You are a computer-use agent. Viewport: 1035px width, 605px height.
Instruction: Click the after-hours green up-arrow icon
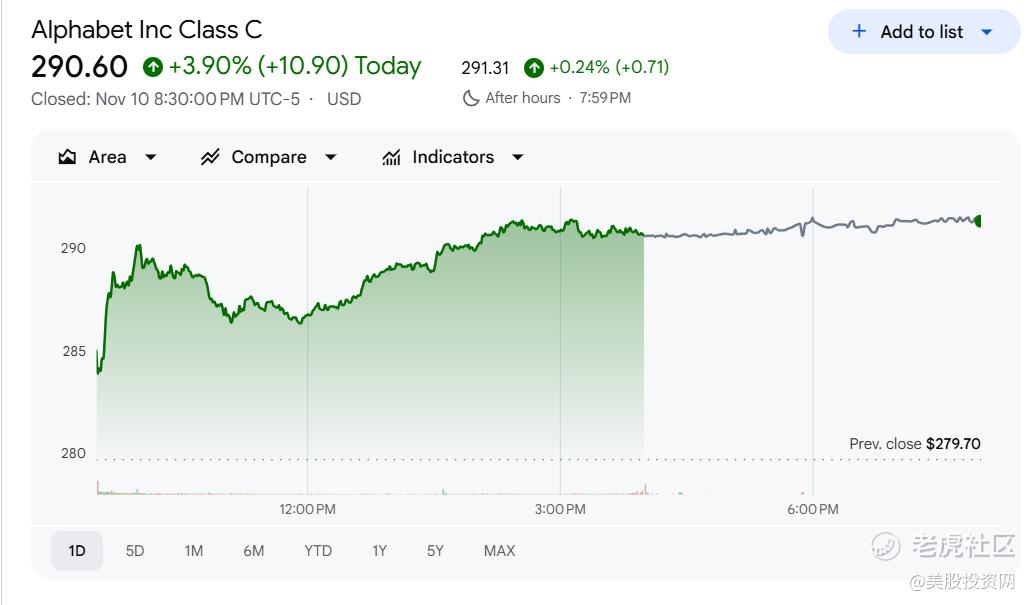tap(534, 68)
